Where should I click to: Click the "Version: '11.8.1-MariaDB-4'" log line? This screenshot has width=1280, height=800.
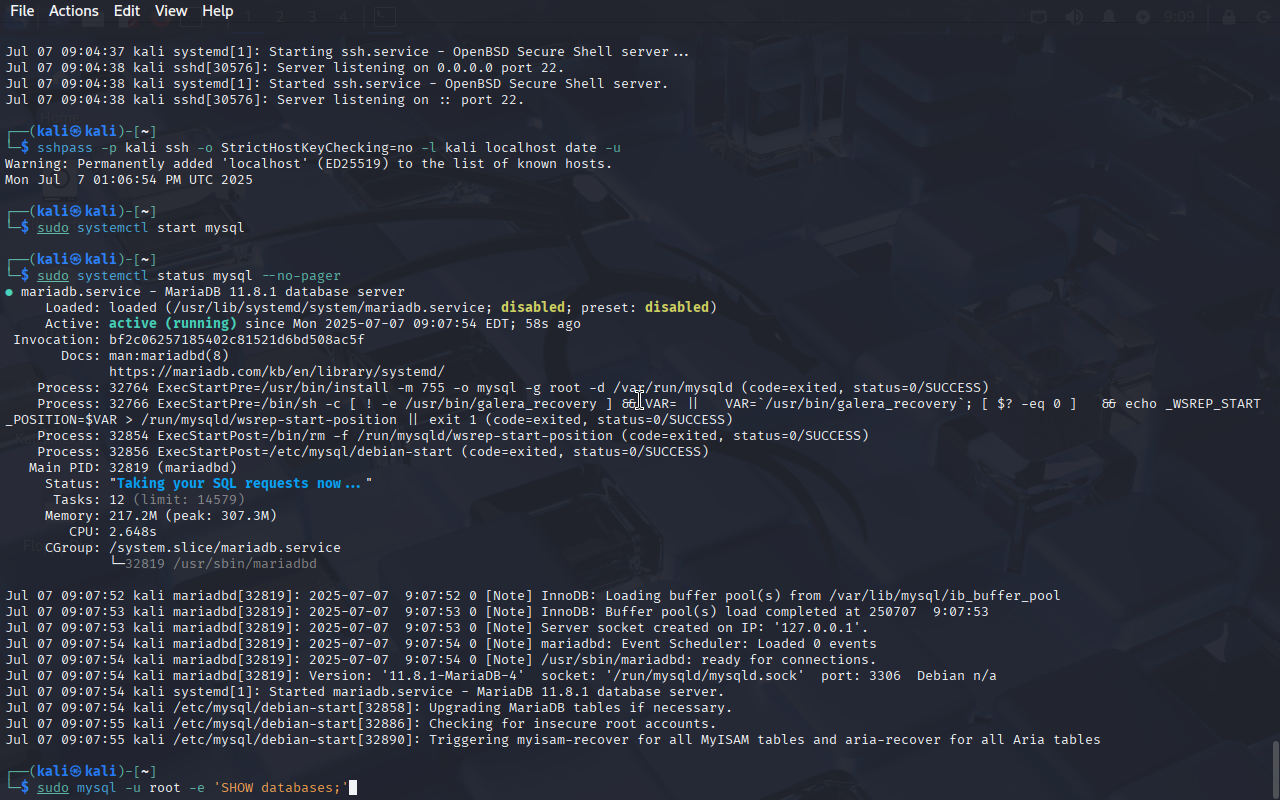501,676
